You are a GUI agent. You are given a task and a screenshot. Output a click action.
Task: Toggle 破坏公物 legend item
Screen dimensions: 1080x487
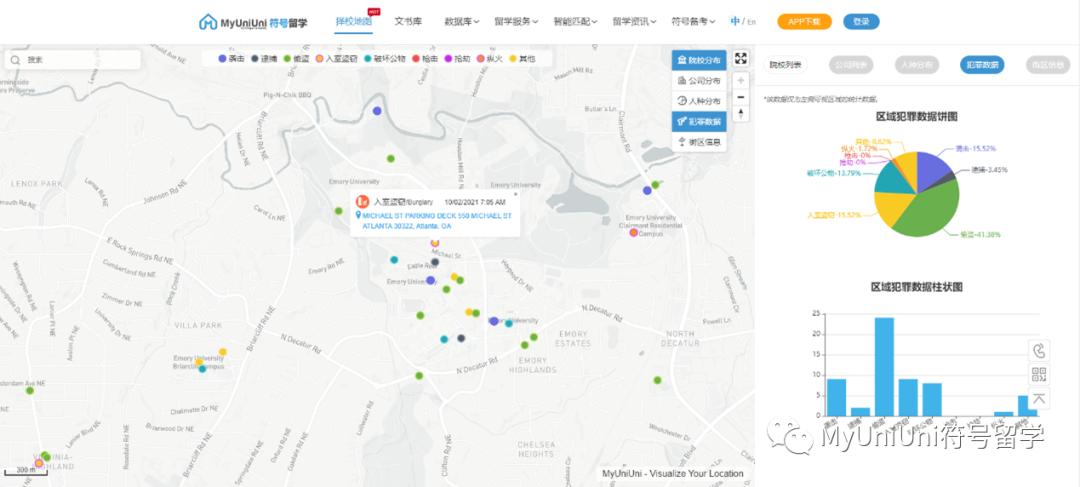pyautogui.click(x=384, y=59)
